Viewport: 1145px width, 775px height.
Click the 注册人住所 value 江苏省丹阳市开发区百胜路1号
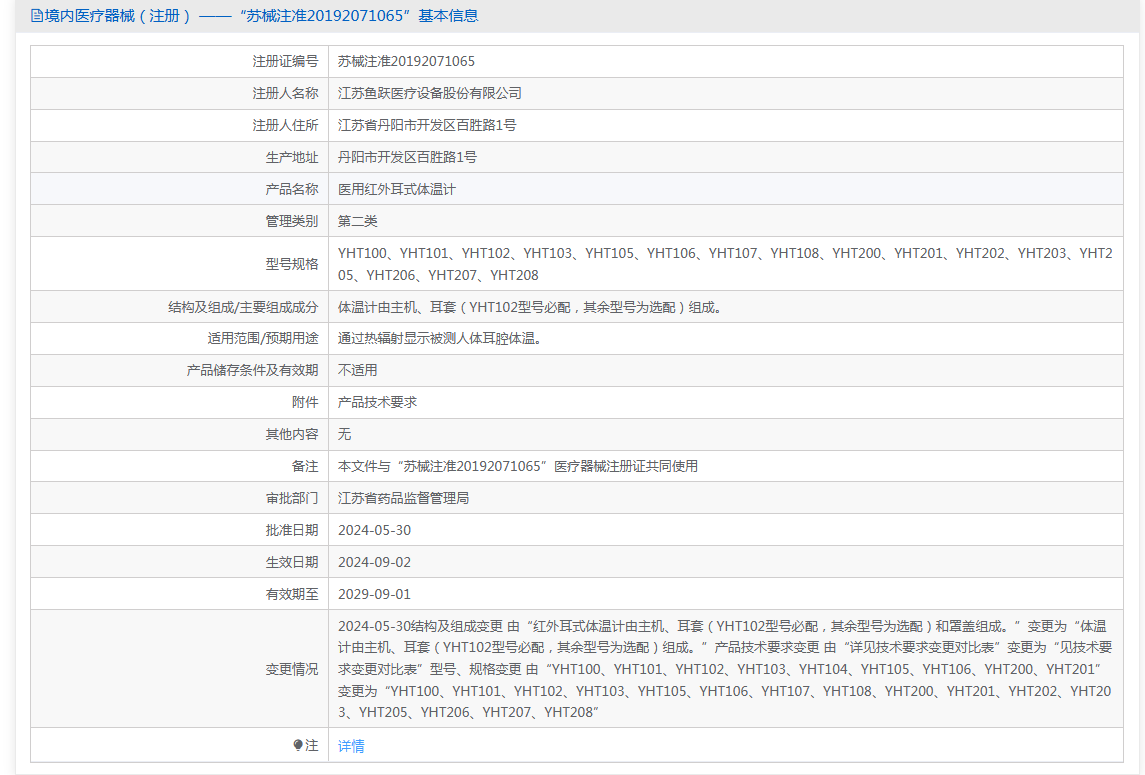[426, 126]
